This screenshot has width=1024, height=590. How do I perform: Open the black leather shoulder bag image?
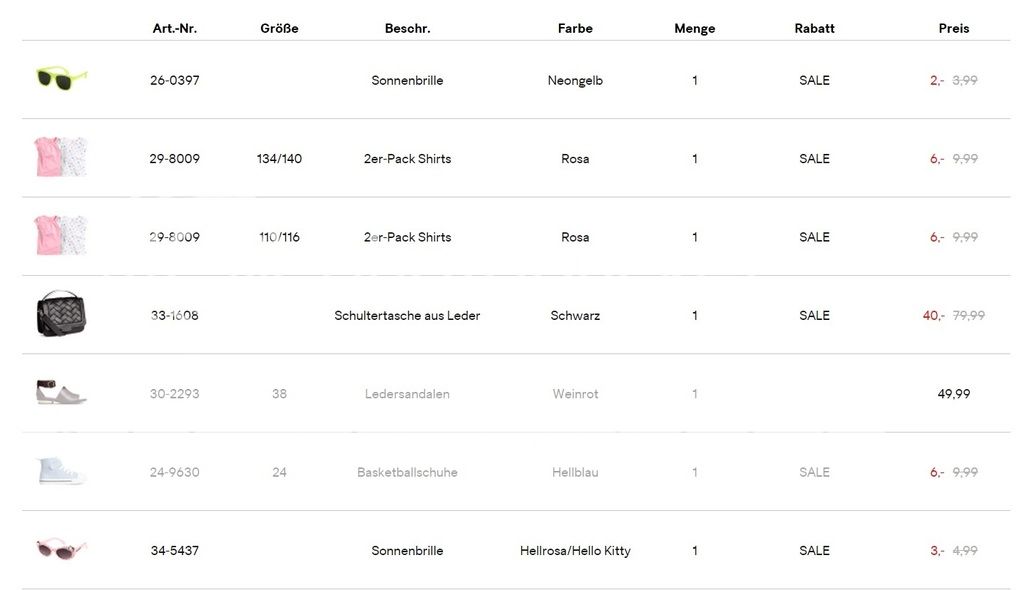pos(62,314)
